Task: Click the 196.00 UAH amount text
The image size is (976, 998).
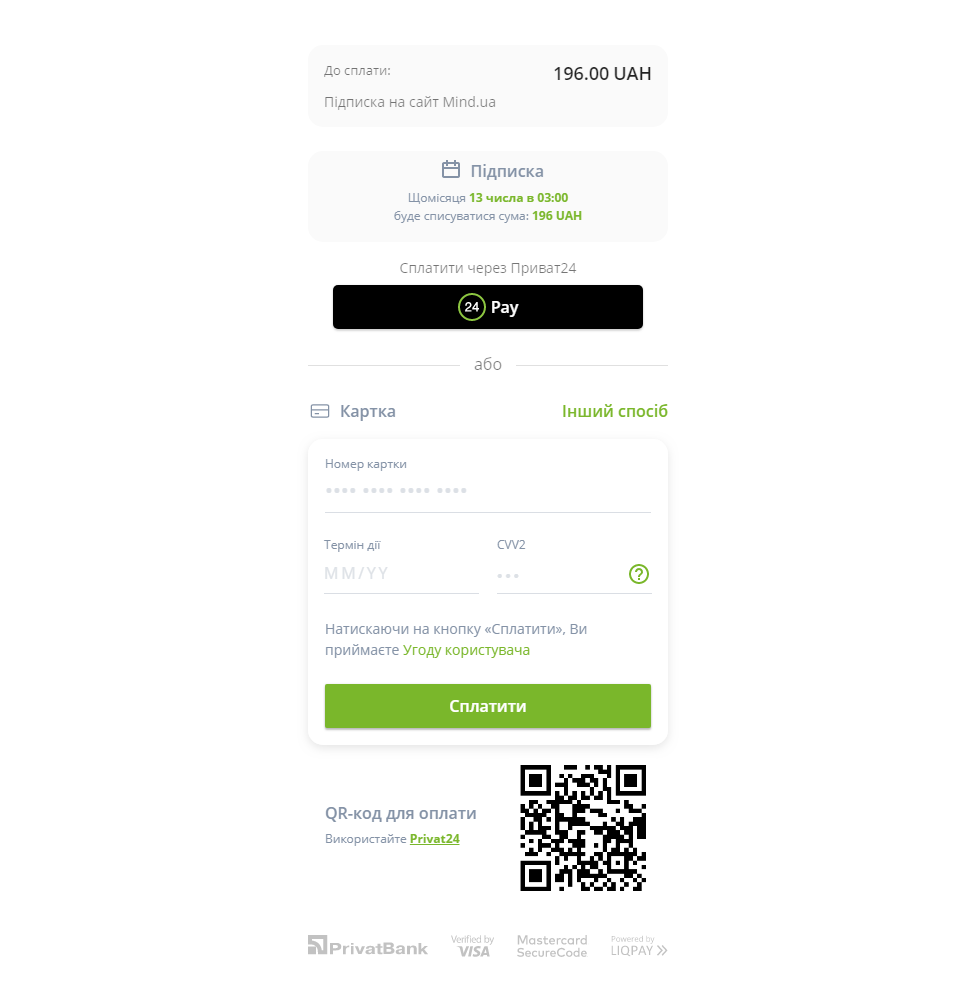Action: [602, 74]
